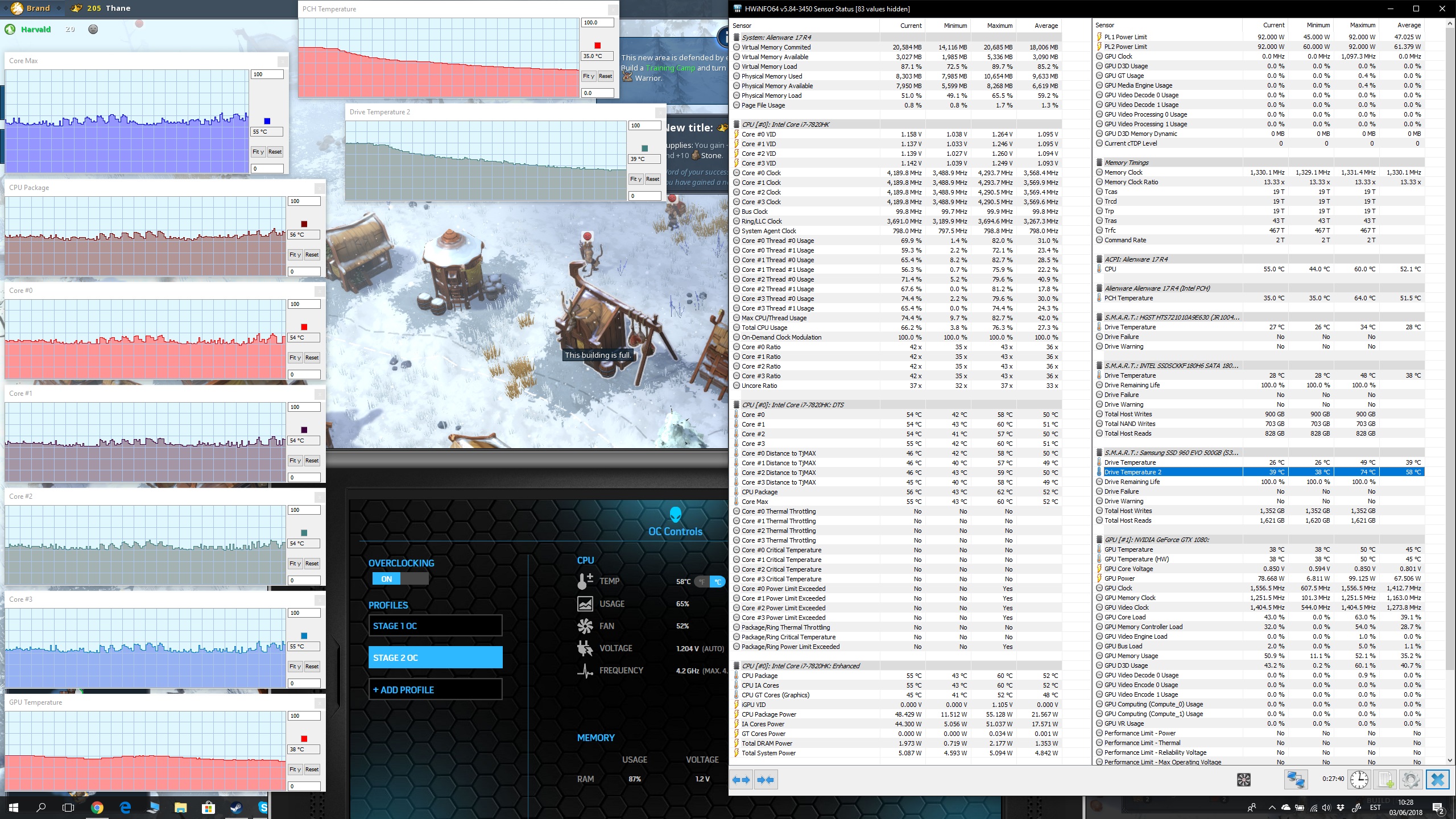Viewport: 1456px width, 819px height.
Task: Click the VOLTAGE plug icon in OC Controls
Action: pos(585,648)
